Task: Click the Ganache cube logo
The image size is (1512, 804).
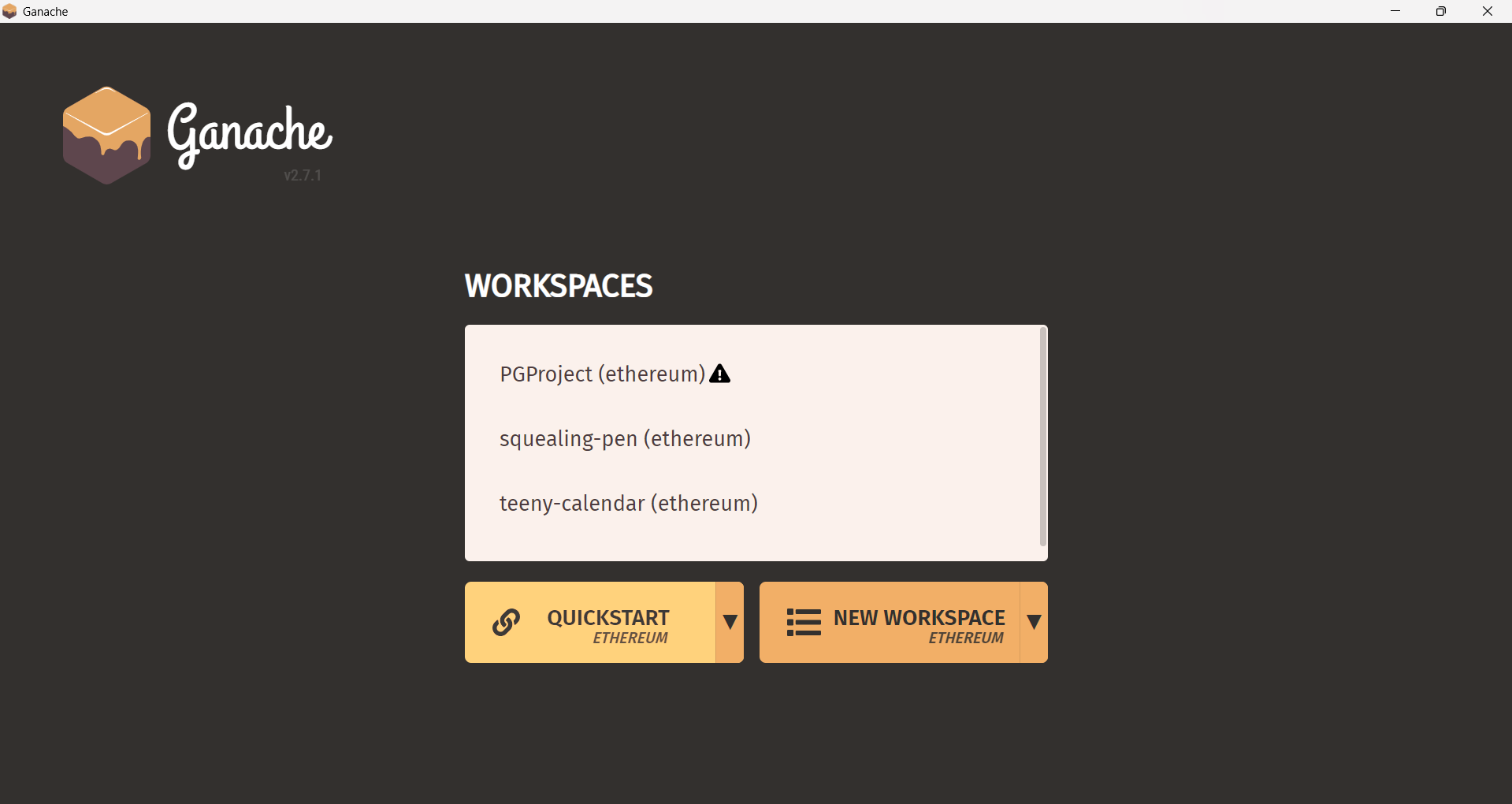Action: [107, 136]
